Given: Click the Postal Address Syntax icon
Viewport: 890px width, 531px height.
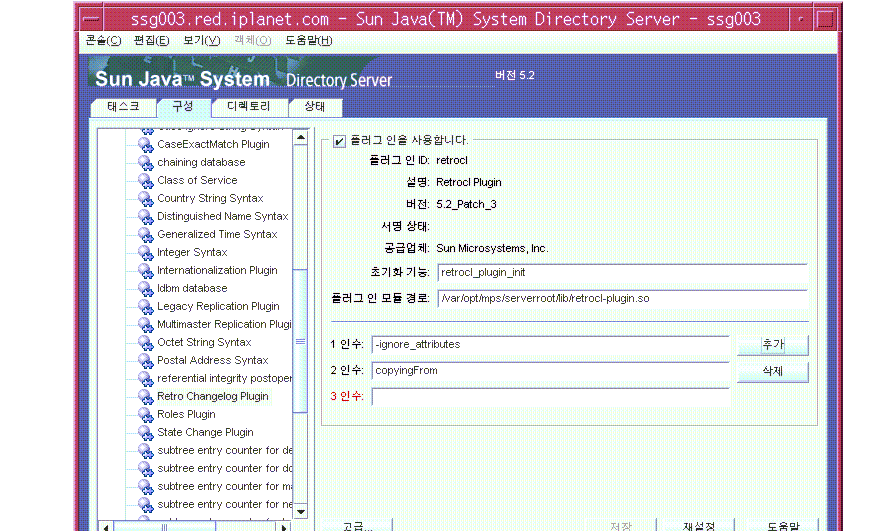Looking at the screenshot, I should 146,361.
